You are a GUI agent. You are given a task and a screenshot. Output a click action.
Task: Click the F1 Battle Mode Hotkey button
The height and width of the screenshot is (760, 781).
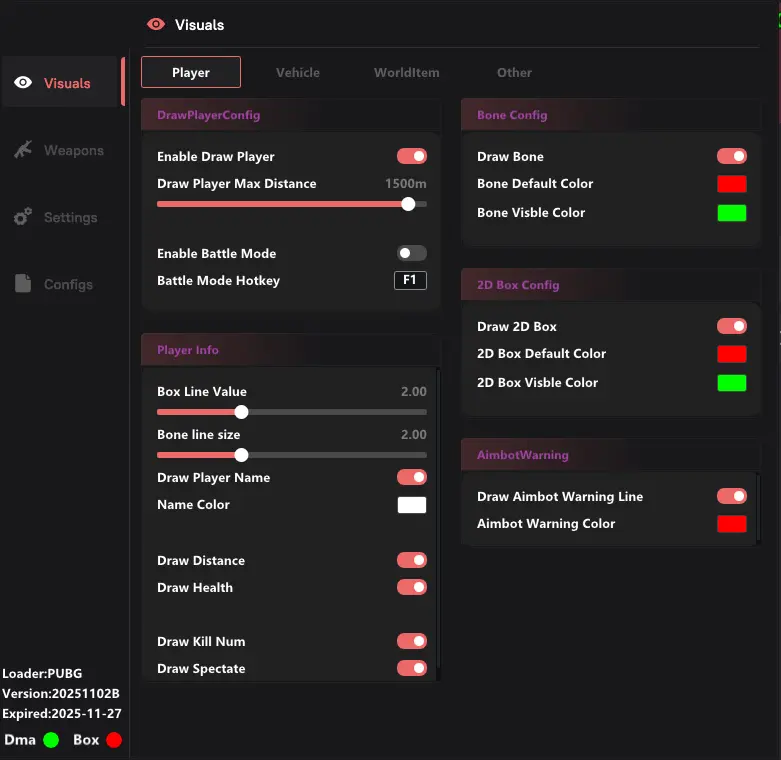410,280
